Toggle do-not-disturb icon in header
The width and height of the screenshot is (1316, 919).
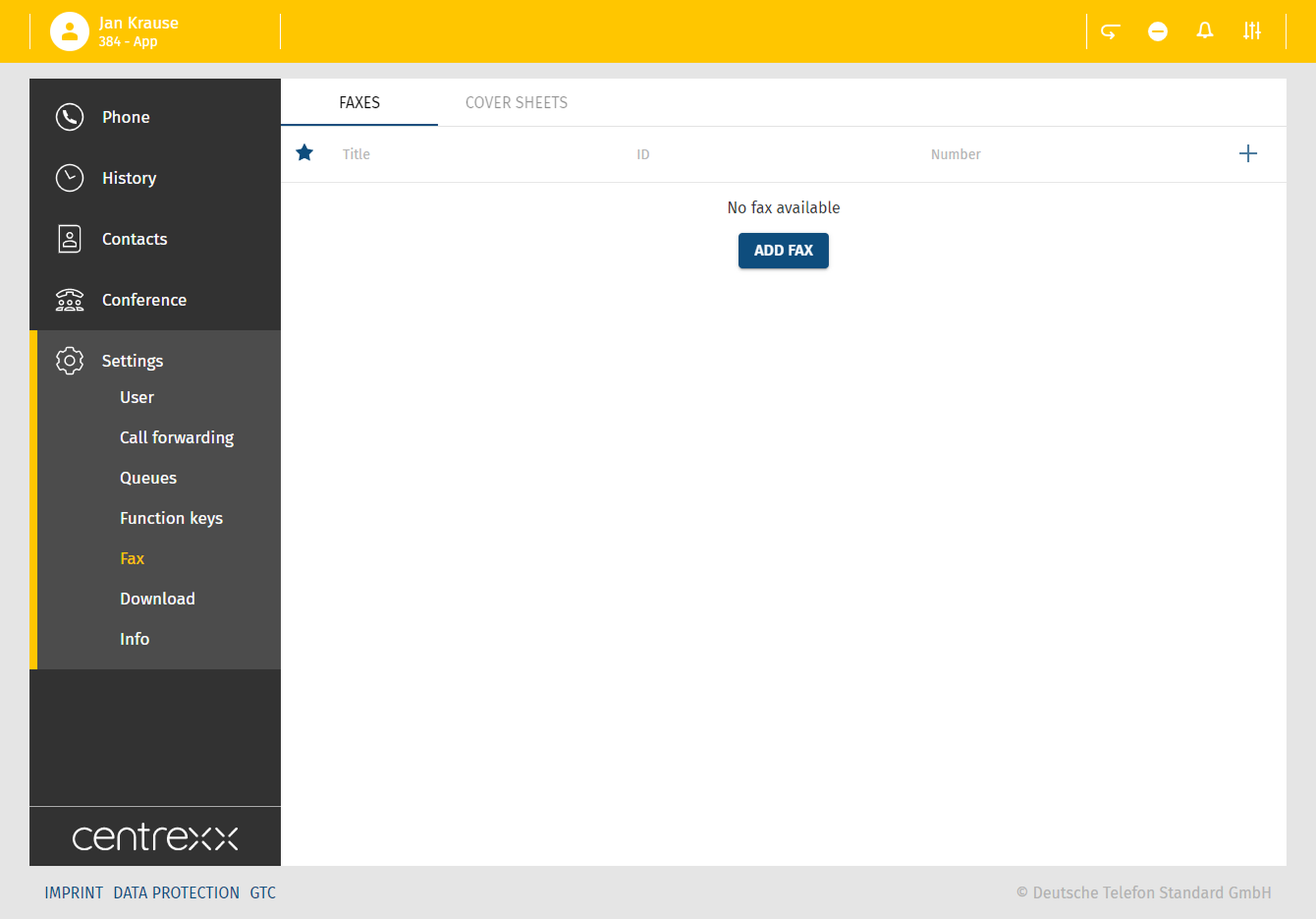[1157, 31]
